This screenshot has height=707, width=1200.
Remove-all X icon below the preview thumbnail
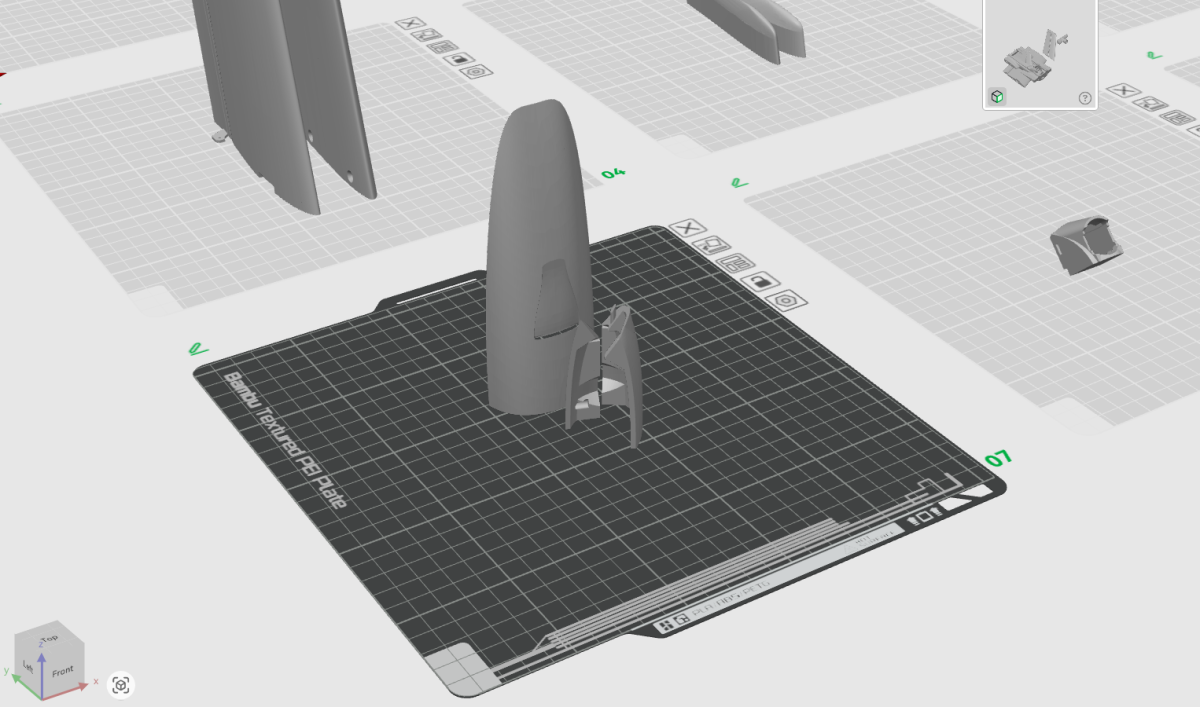click(1125, 91)
